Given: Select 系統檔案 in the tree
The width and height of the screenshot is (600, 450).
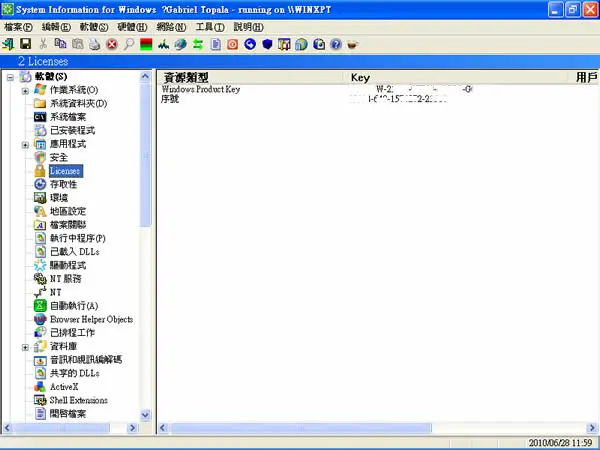Looking at the screenshot, I should [x=68, y=117].
